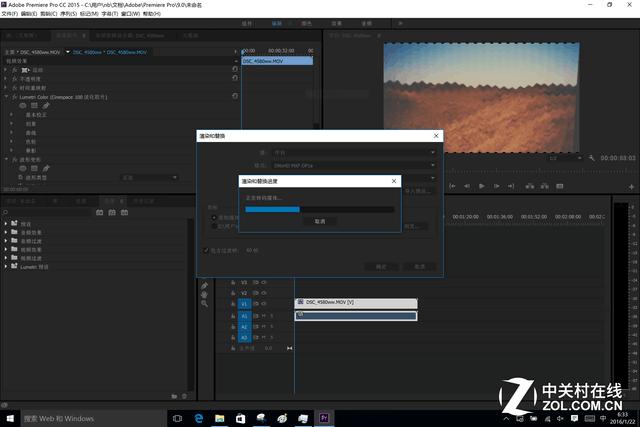This screenshot has height=427, width=640.
Task: Play the clip in Program Monitor
Action: (482, 186)
